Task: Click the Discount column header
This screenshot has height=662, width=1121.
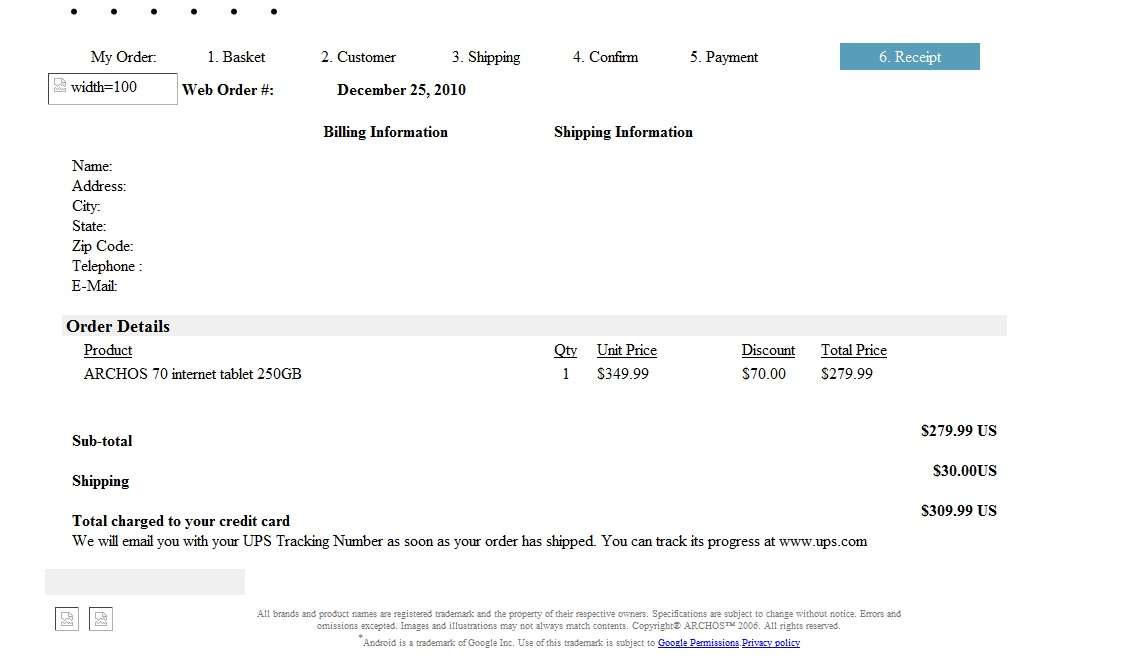Action: pyautogui.click(x=768, y=350)
